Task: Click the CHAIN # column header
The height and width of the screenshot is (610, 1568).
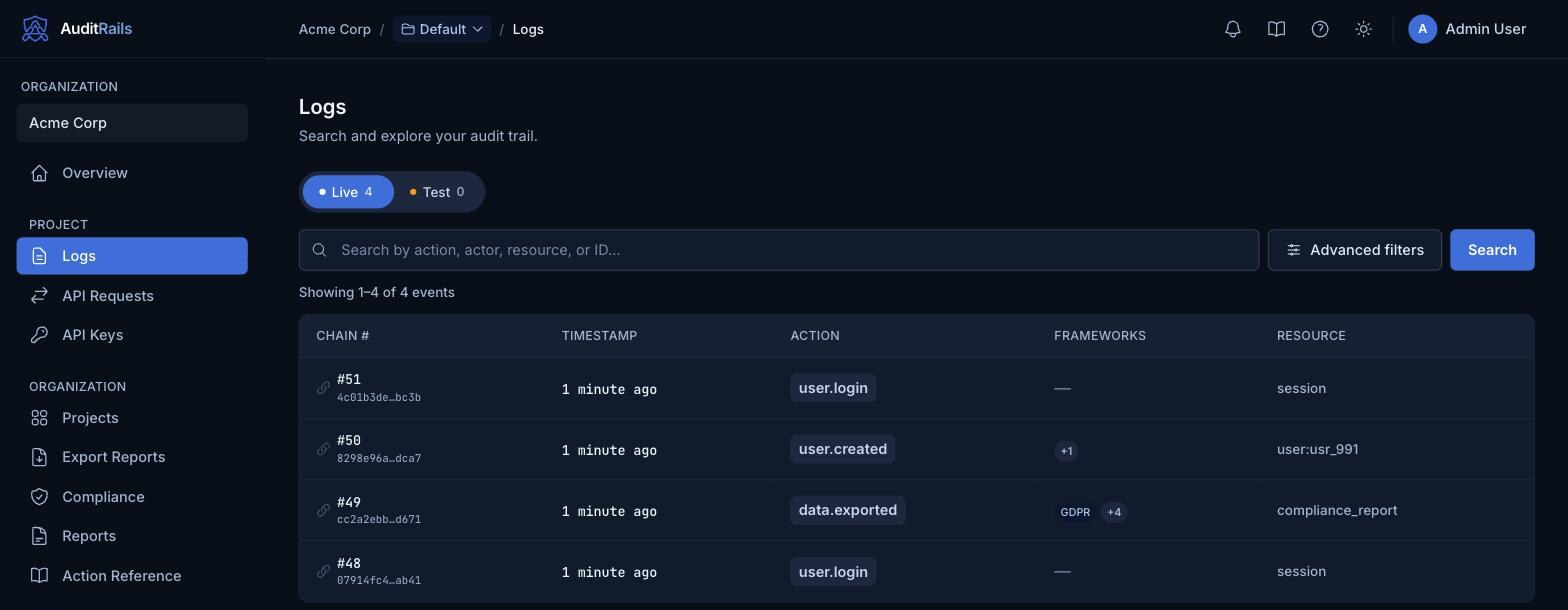Action: 343,335
